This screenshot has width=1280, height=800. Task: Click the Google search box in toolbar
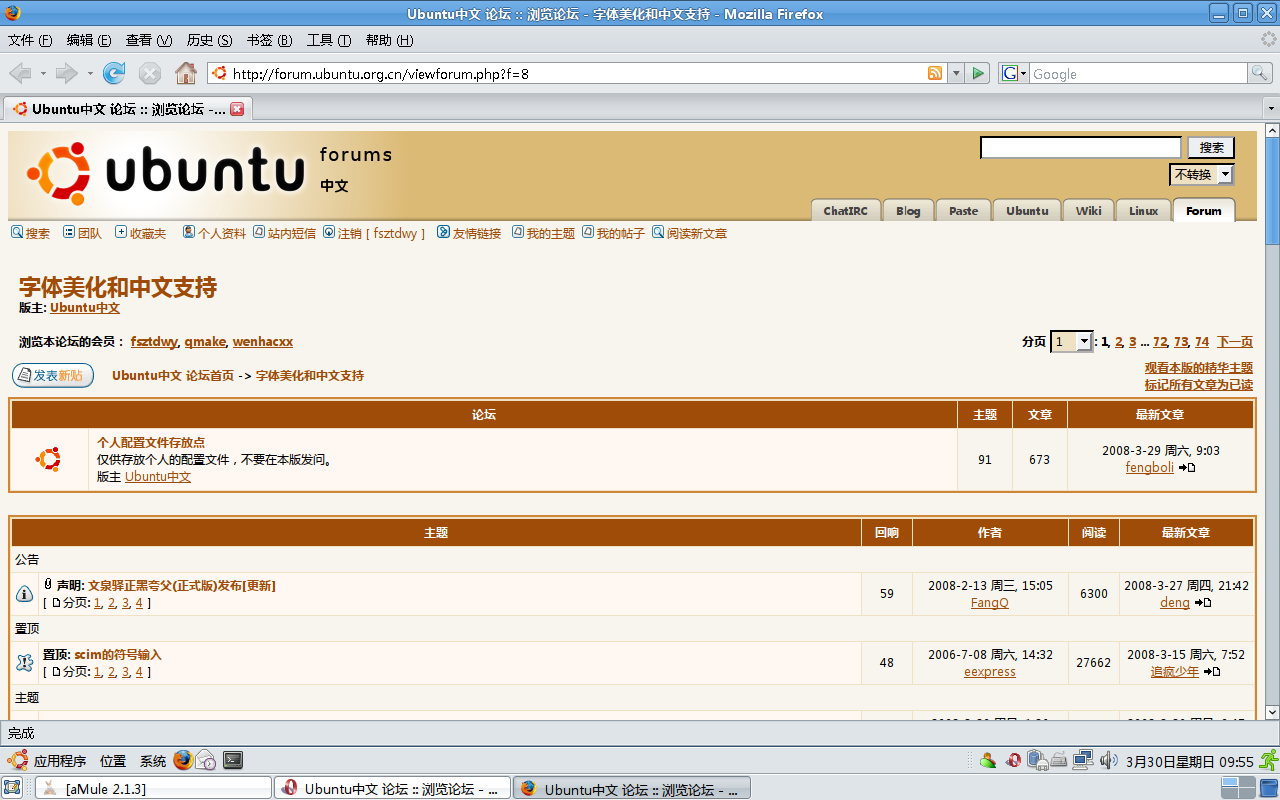coord(1138,73)
